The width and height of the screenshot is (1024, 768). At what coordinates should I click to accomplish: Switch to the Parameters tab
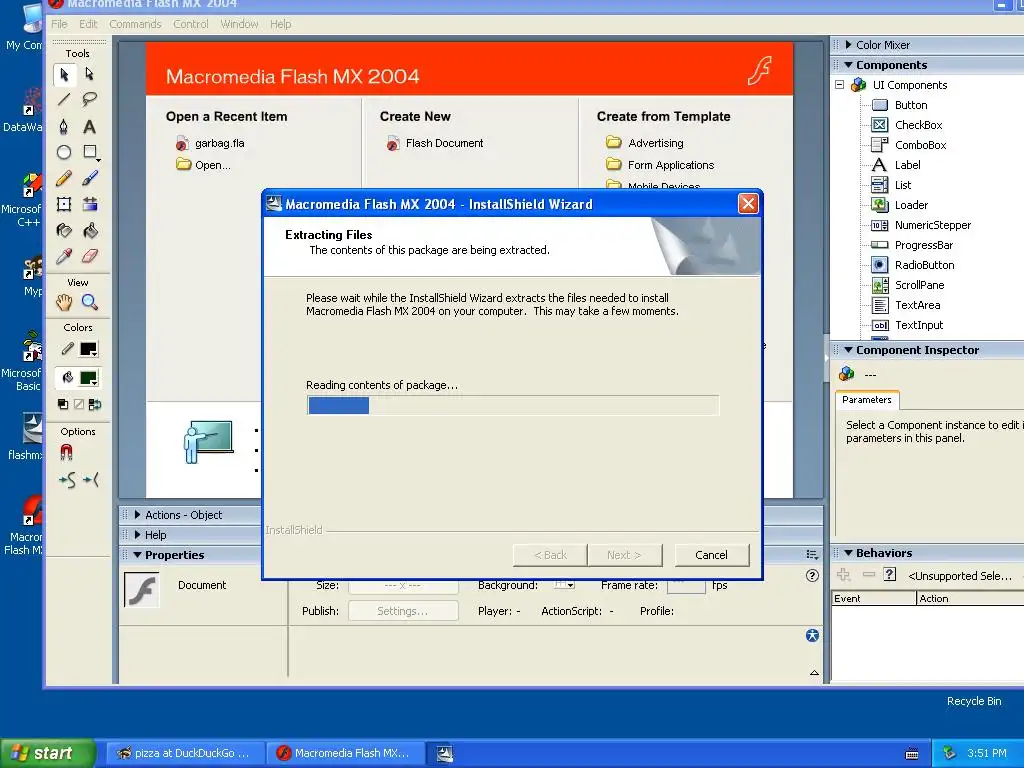(x=867, y=400)
